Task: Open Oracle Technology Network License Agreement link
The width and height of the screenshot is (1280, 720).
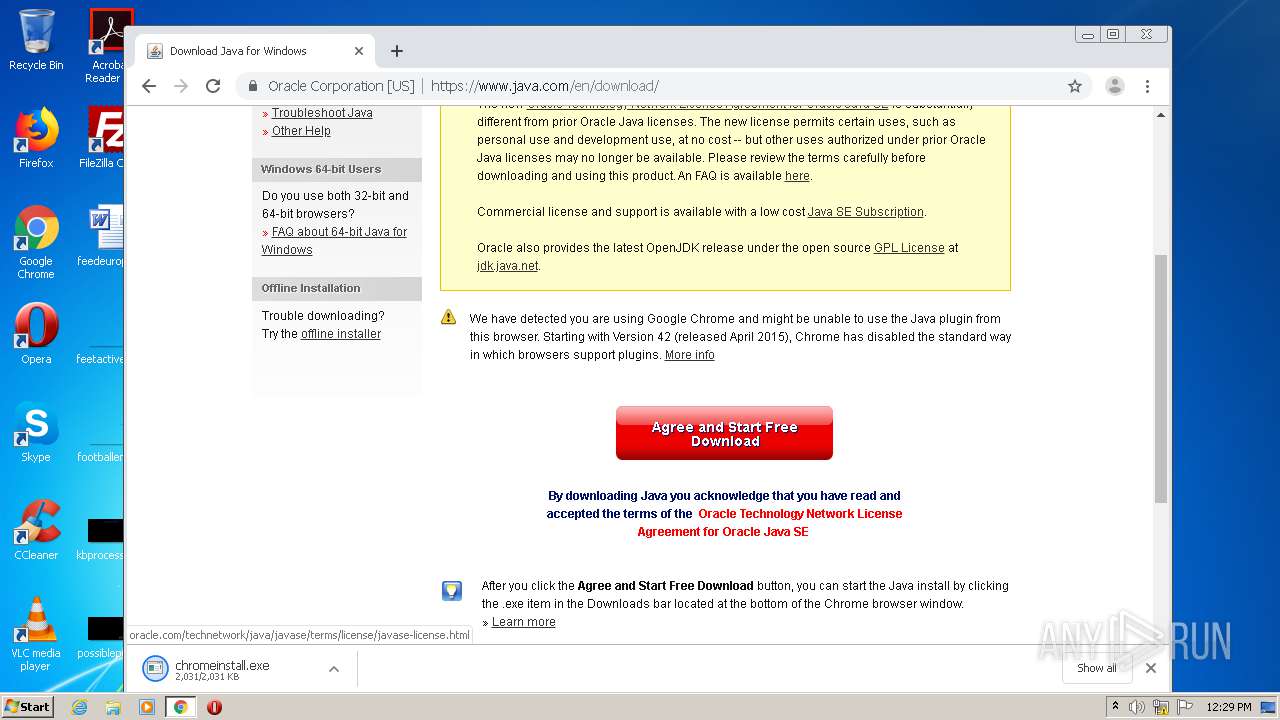Action: tap(770, 523)
